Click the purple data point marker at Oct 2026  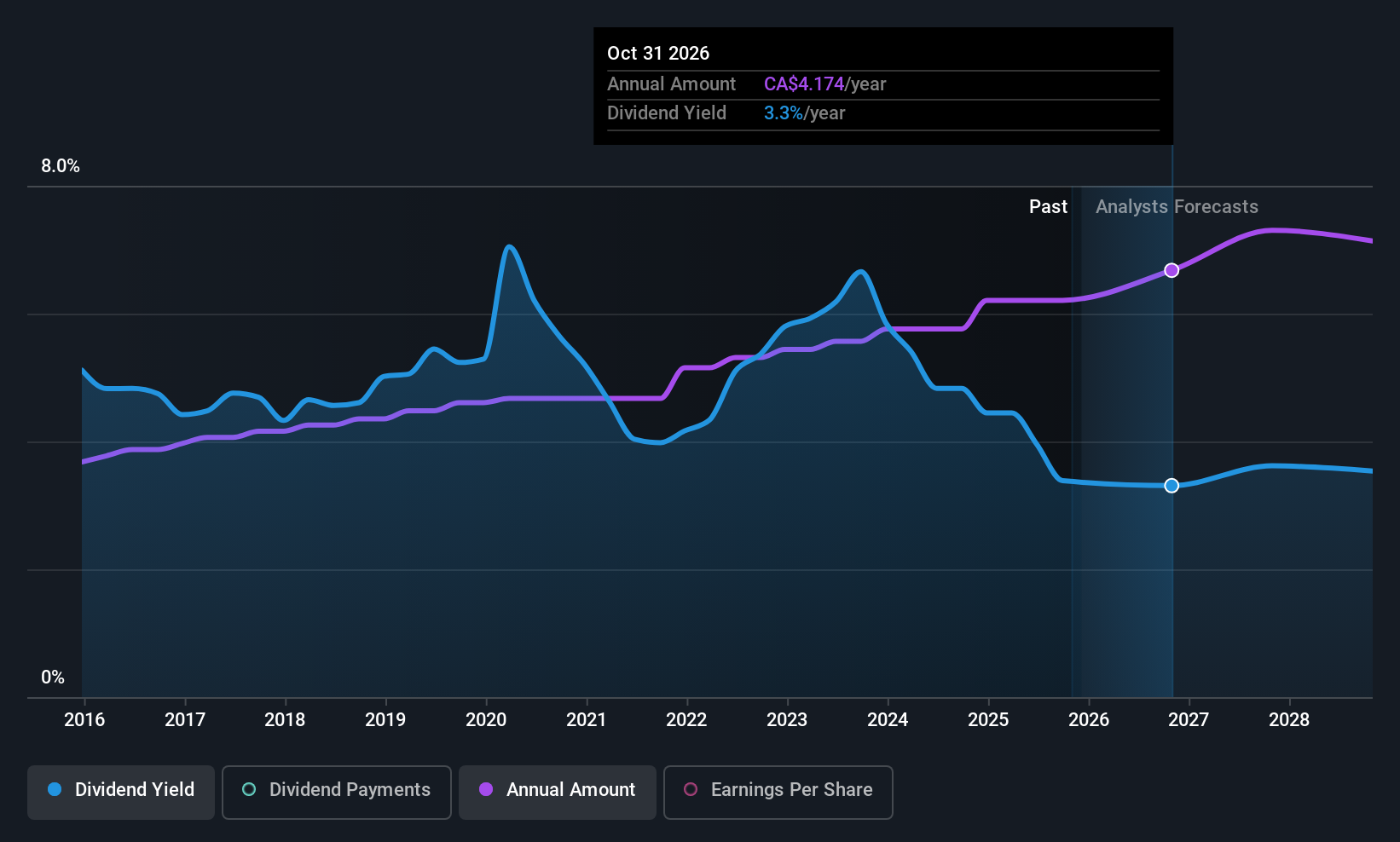(1171, 270)
